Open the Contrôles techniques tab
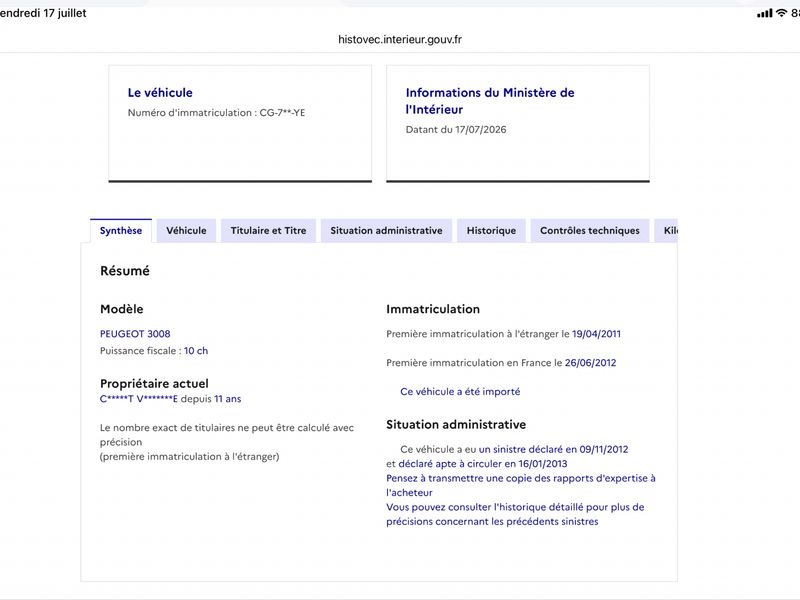This screenshot has height=600, width=800. [590, 231]
